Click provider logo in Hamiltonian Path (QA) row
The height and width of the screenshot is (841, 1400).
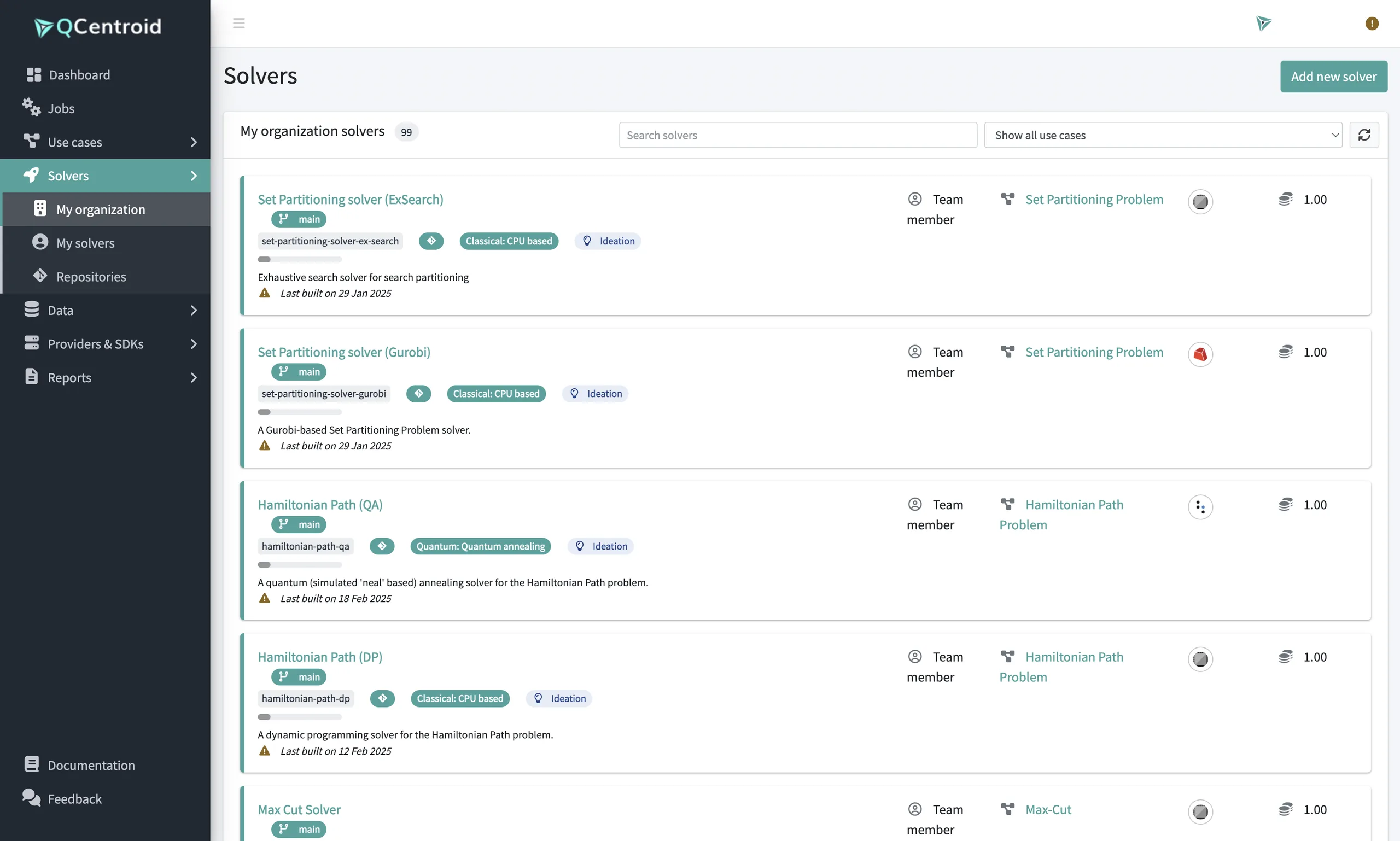click(1200, 507)
